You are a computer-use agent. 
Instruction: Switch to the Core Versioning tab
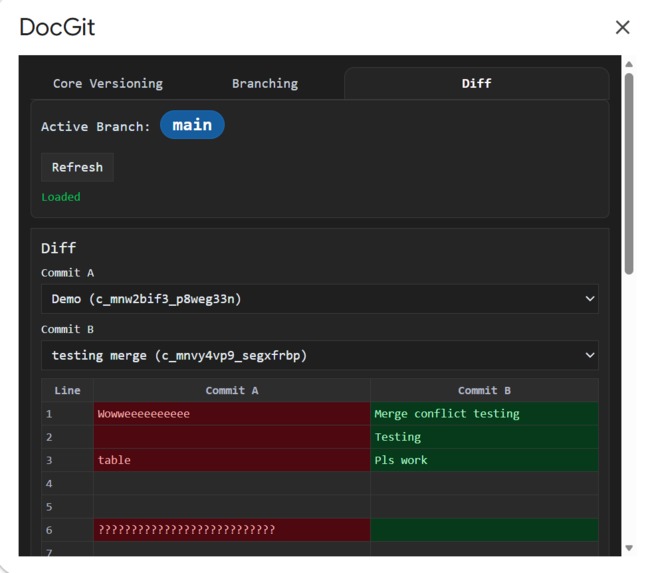pos(108,84)
